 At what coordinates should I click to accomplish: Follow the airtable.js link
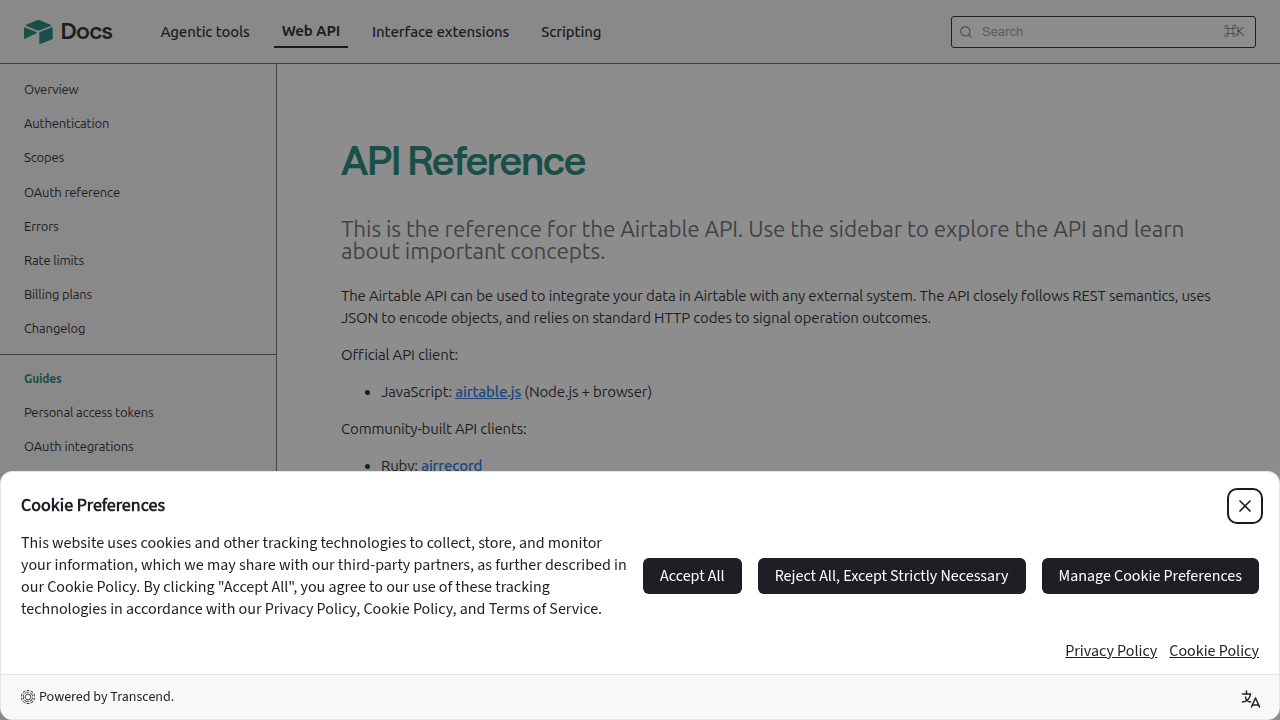(x=488, y=392)
